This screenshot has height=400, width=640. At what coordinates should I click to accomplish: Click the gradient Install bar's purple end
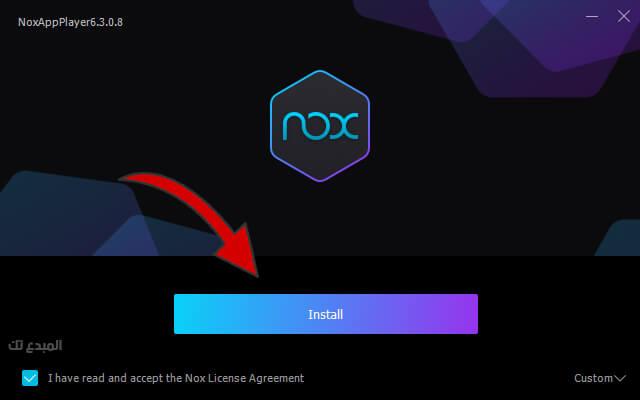point(457,314)
